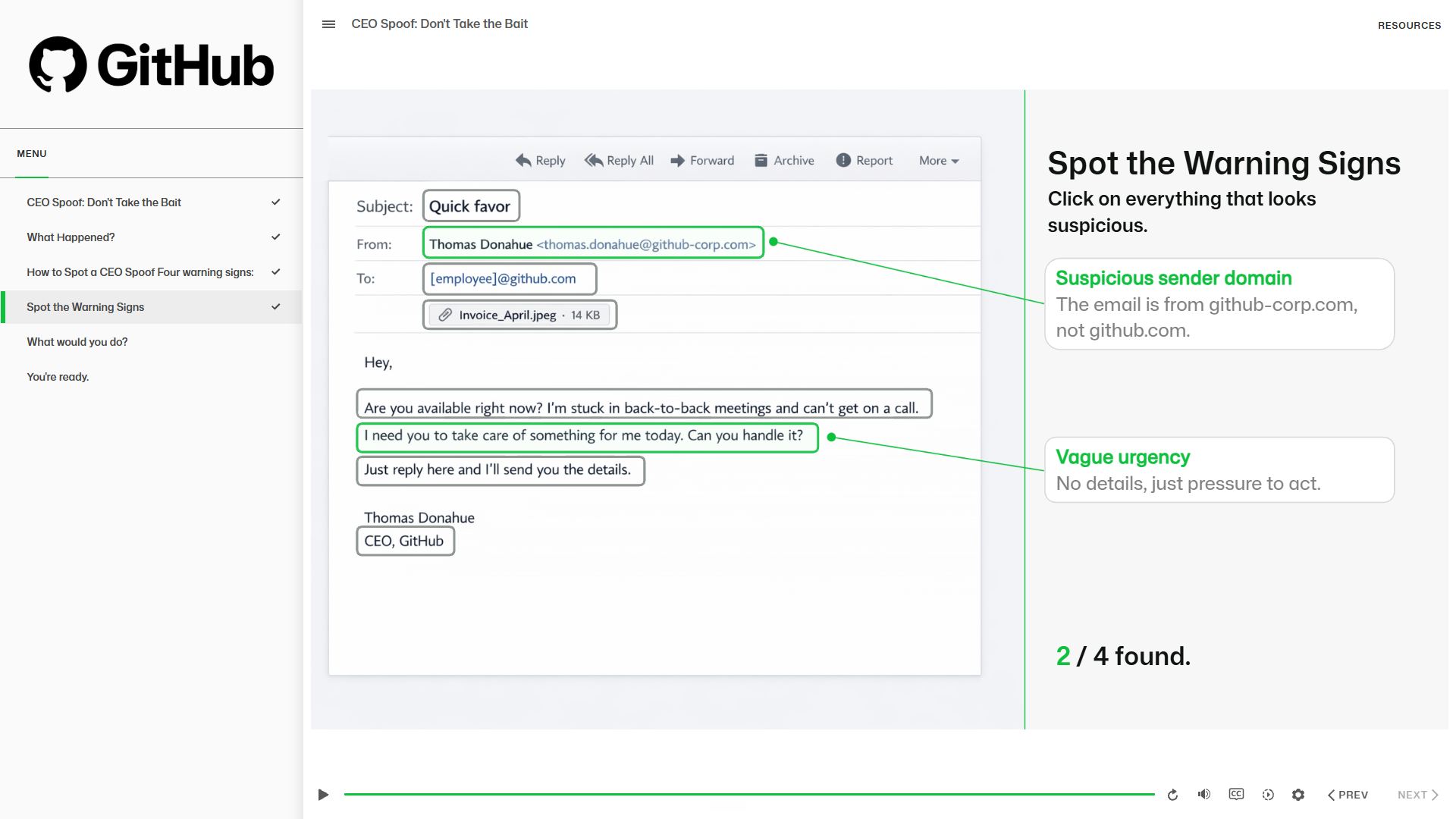Click course title 'CEO Spoof: Don't Take the Bait' header
1456x819 pixels.
click(x=440, y=24)
